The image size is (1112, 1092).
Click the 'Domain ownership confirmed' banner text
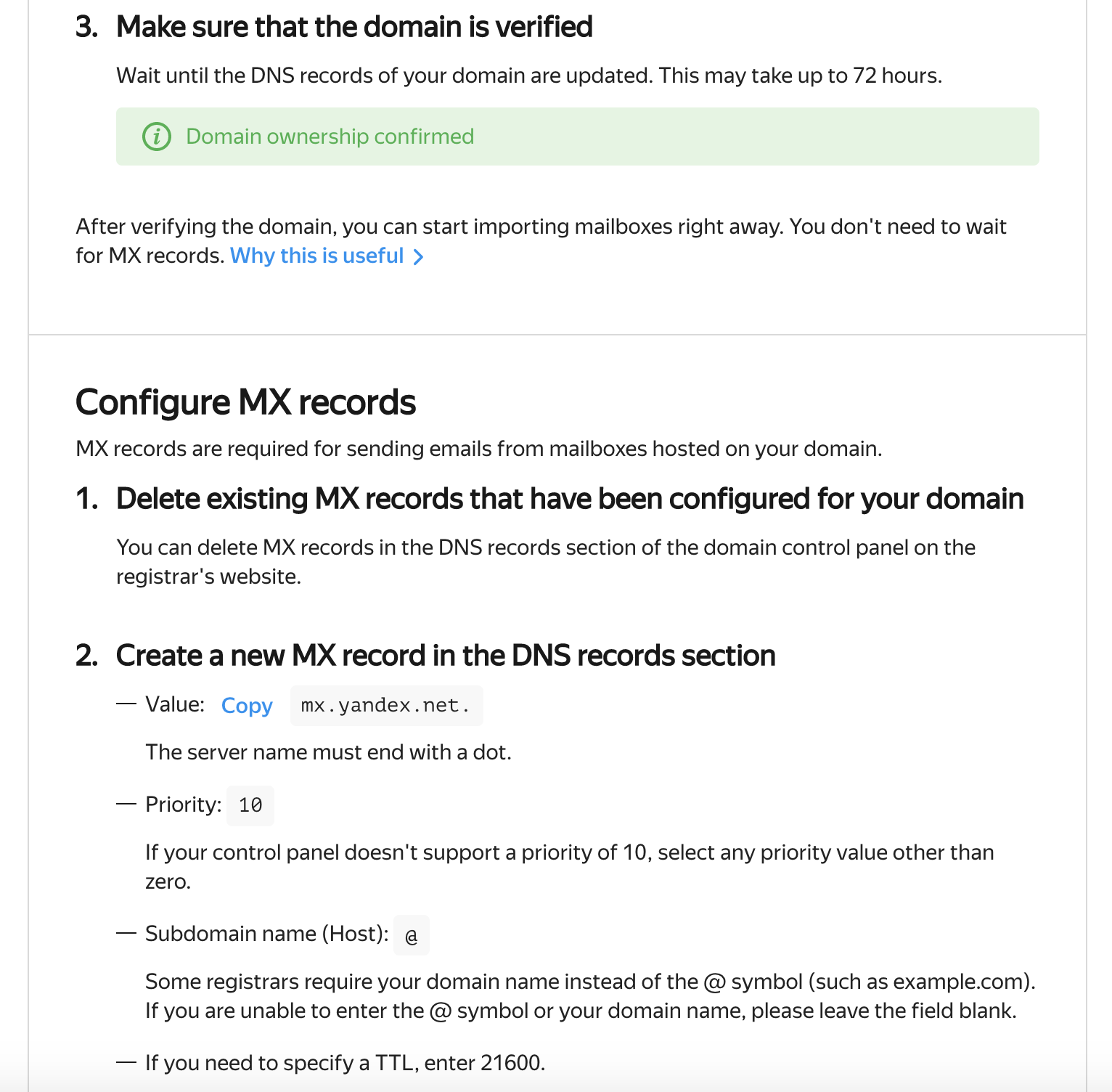point(330,136)
